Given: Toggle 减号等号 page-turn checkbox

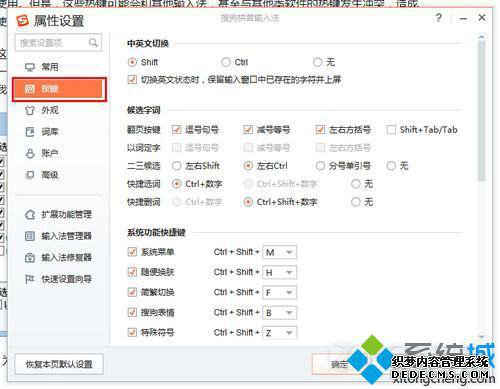Looking at the screenshot, I should click(x=248, y=129).
